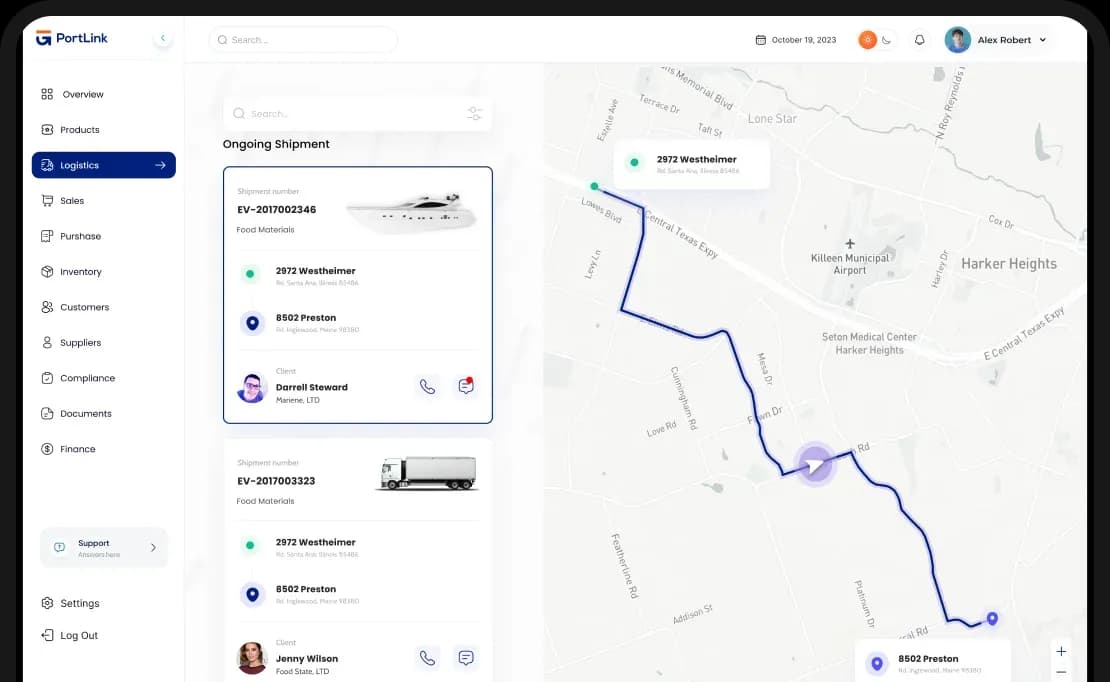Open Settings in the sidebar

pos(79,603)
